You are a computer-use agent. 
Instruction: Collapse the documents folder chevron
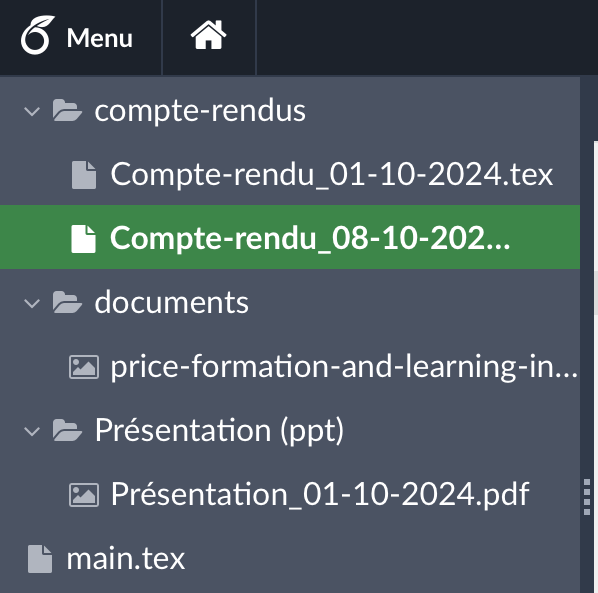pos(32,304)
